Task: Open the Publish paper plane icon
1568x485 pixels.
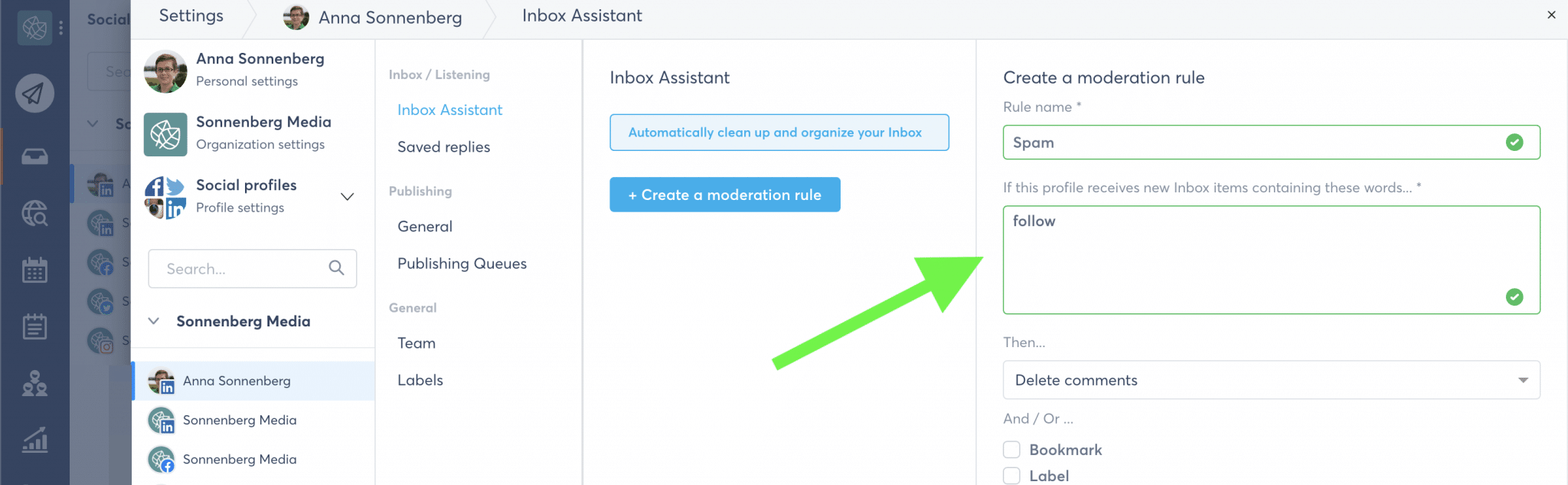Action: tap(34, 93)
